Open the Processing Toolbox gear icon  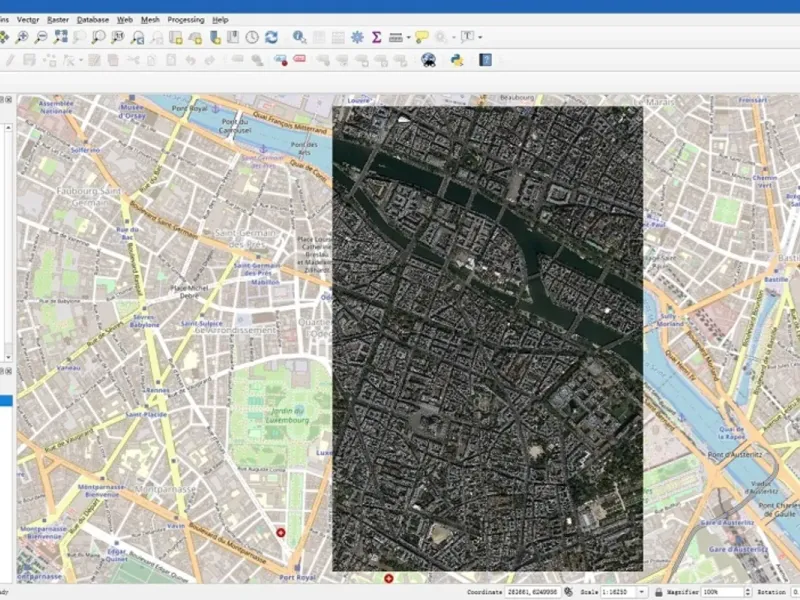point(357,37)
